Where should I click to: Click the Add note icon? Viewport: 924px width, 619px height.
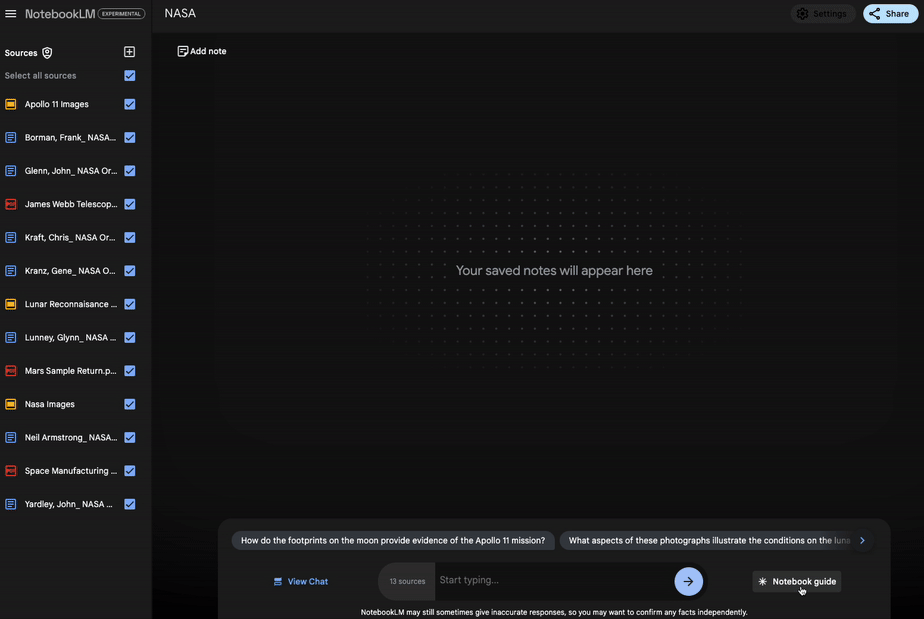[x=183, y=51]
